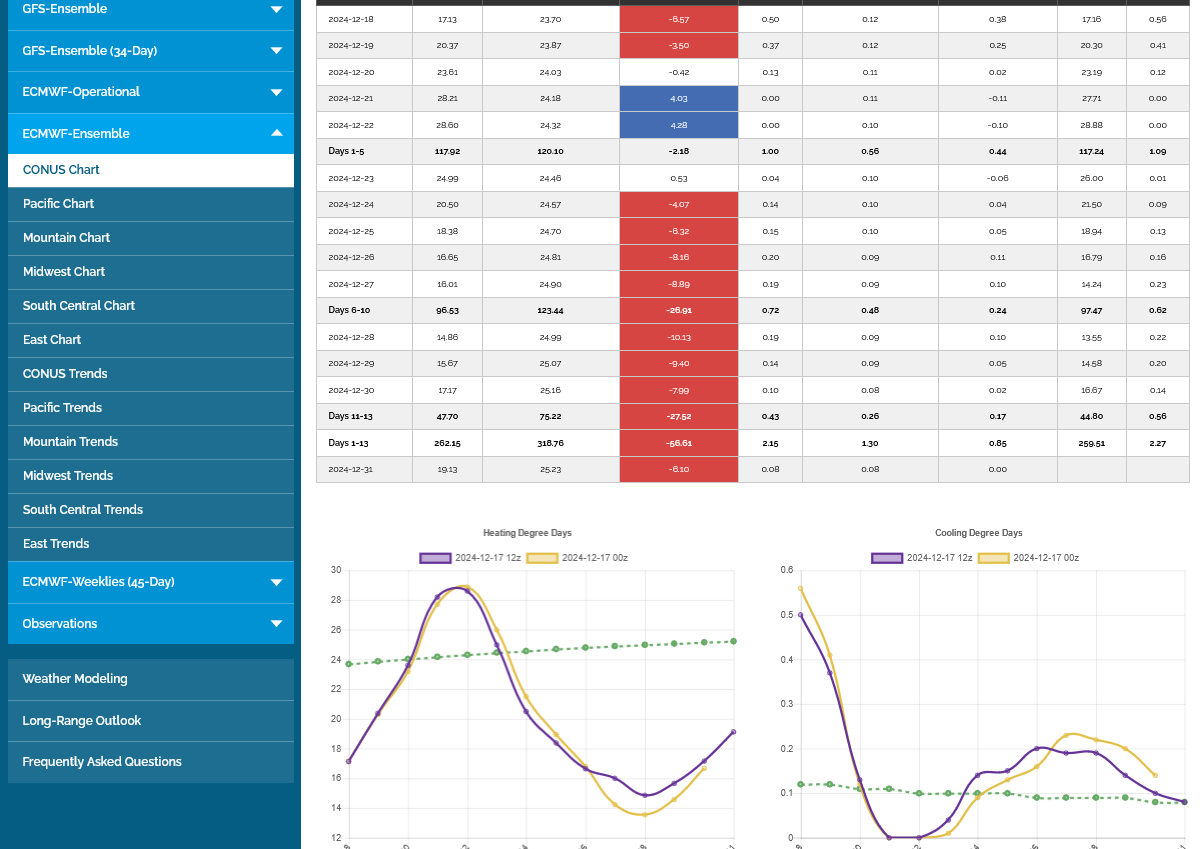The width and height of the screenshot is (1204, 849).
Task: Select CONUS Chart in sidebar
Action: (x=61, y=170)
